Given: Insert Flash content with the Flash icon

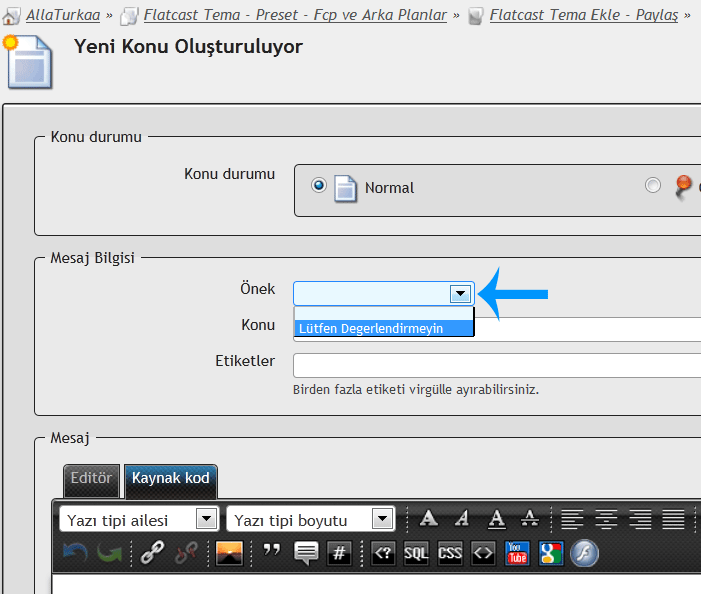Looking at the screenshot, I should [584, 553].
